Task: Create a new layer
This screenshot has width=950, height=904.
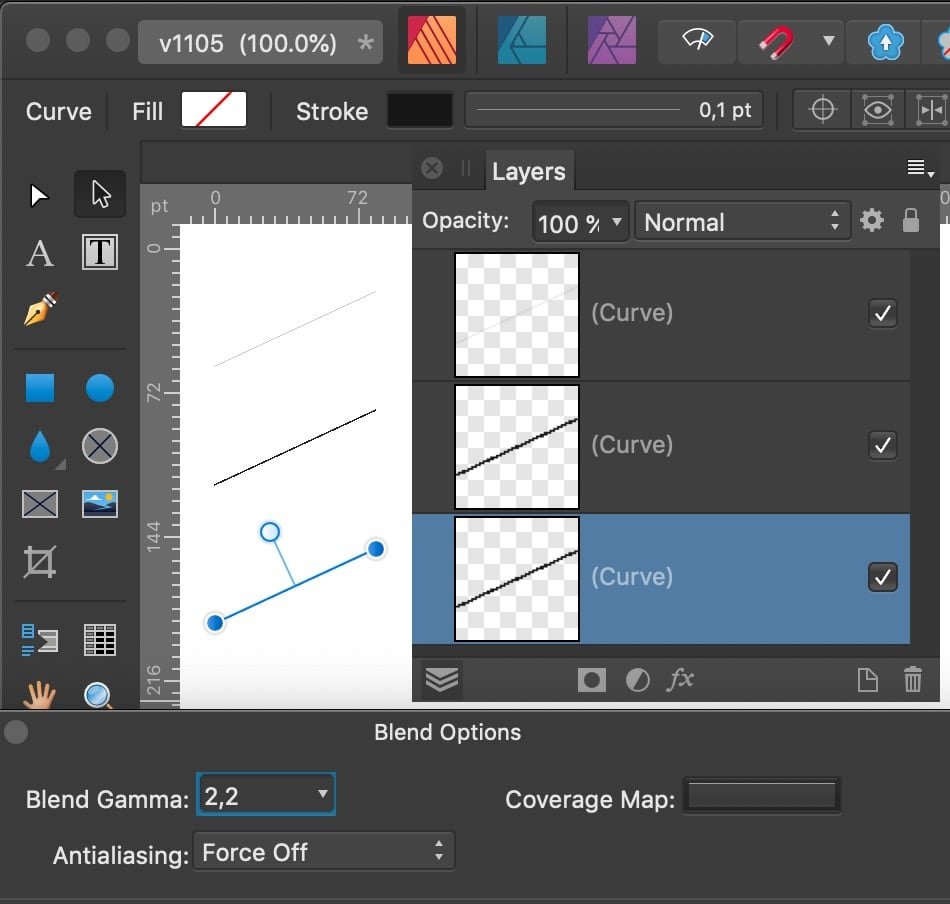Action: tap(868, 680)
